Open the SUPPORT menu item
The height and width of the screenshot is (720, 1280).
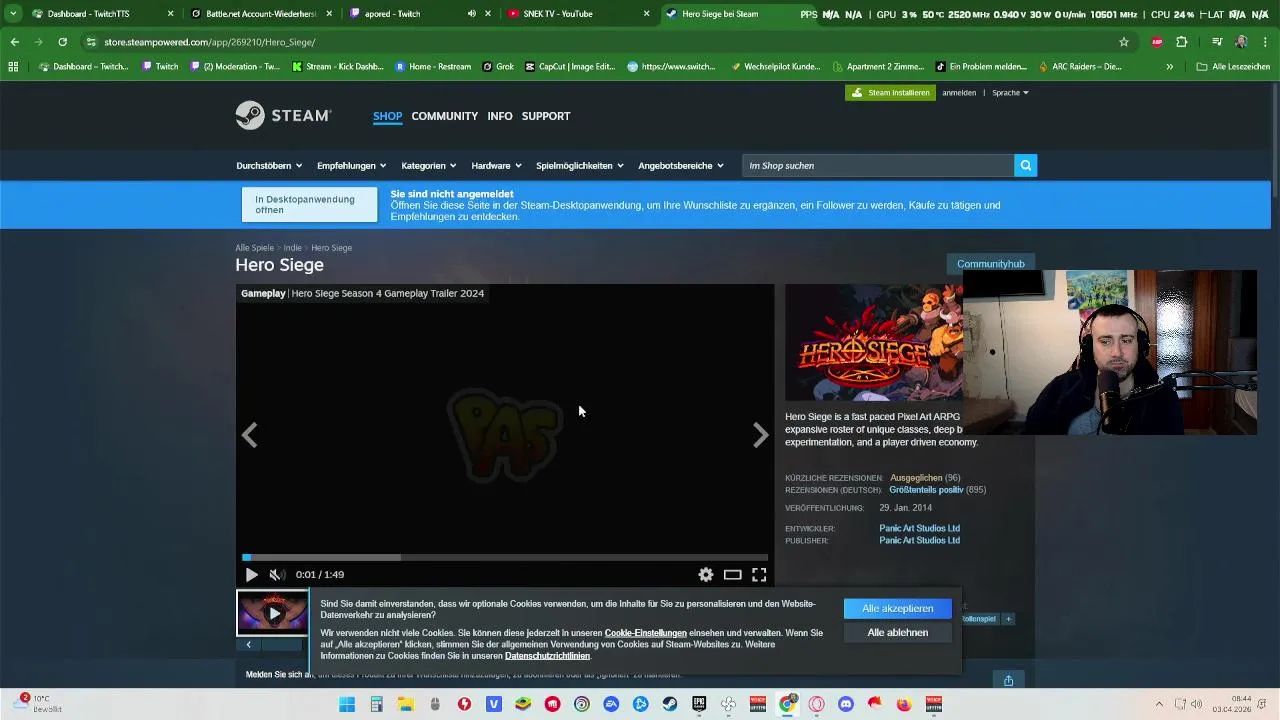(x=546, y=116)
